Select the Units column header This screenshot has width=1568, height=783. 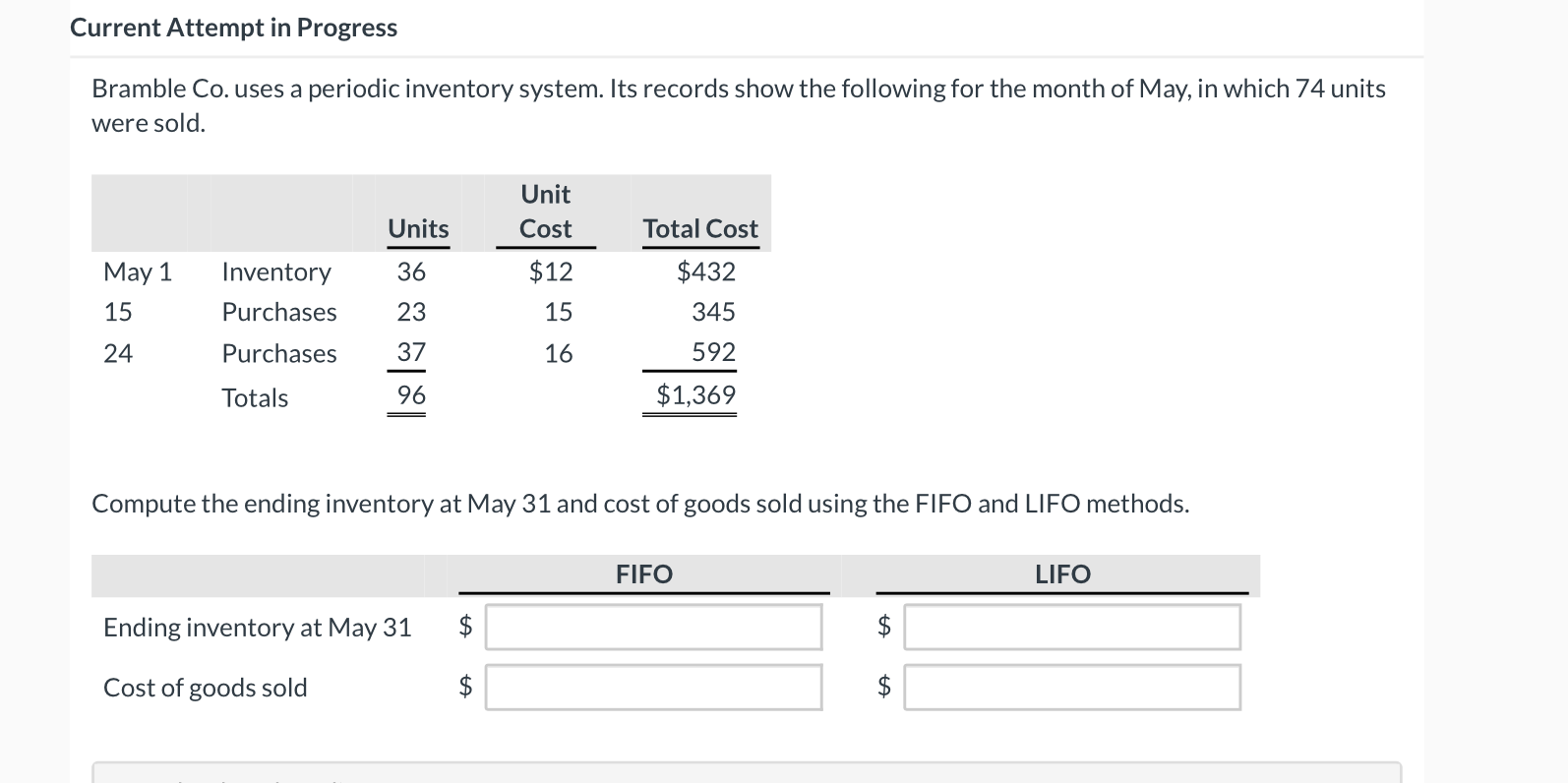[417, 229]
